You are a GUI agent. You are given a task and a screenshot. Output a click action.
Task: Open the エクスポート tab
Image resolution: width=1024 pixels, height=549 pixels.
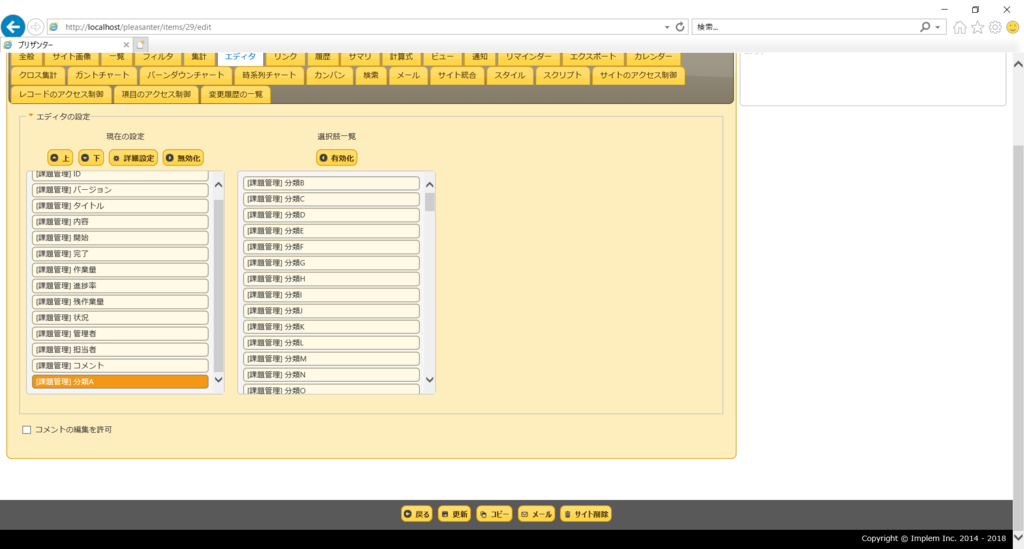(592, 57)
